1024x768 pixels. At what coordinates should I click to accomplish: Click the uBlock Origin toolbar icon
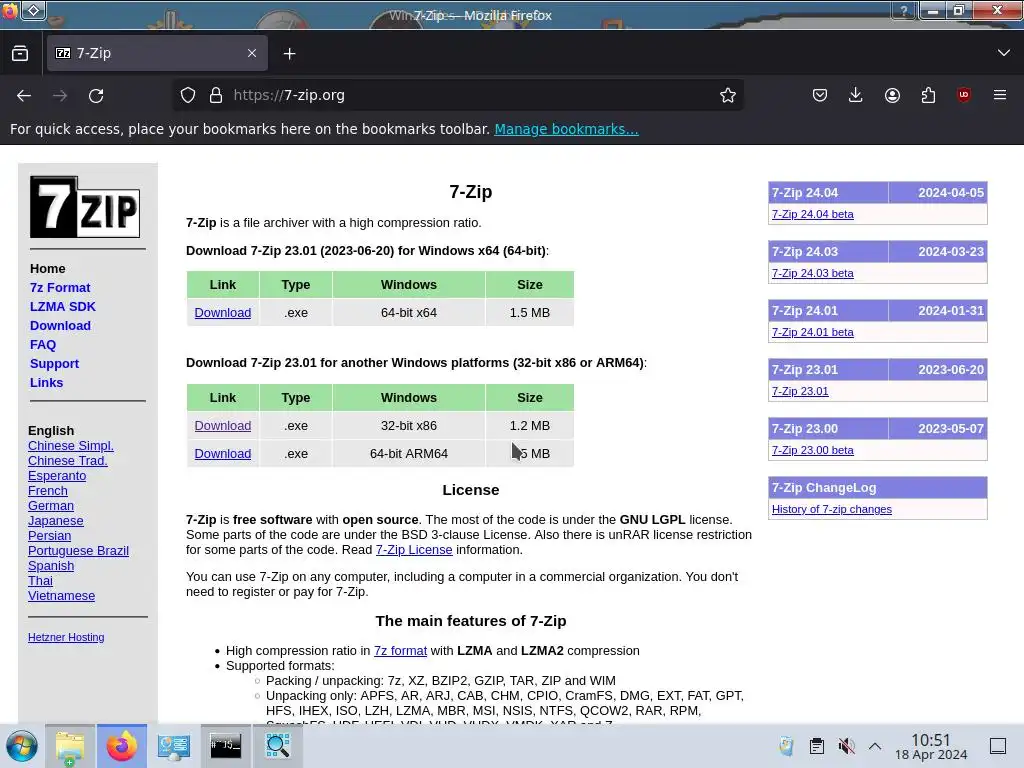pos(964,95)
